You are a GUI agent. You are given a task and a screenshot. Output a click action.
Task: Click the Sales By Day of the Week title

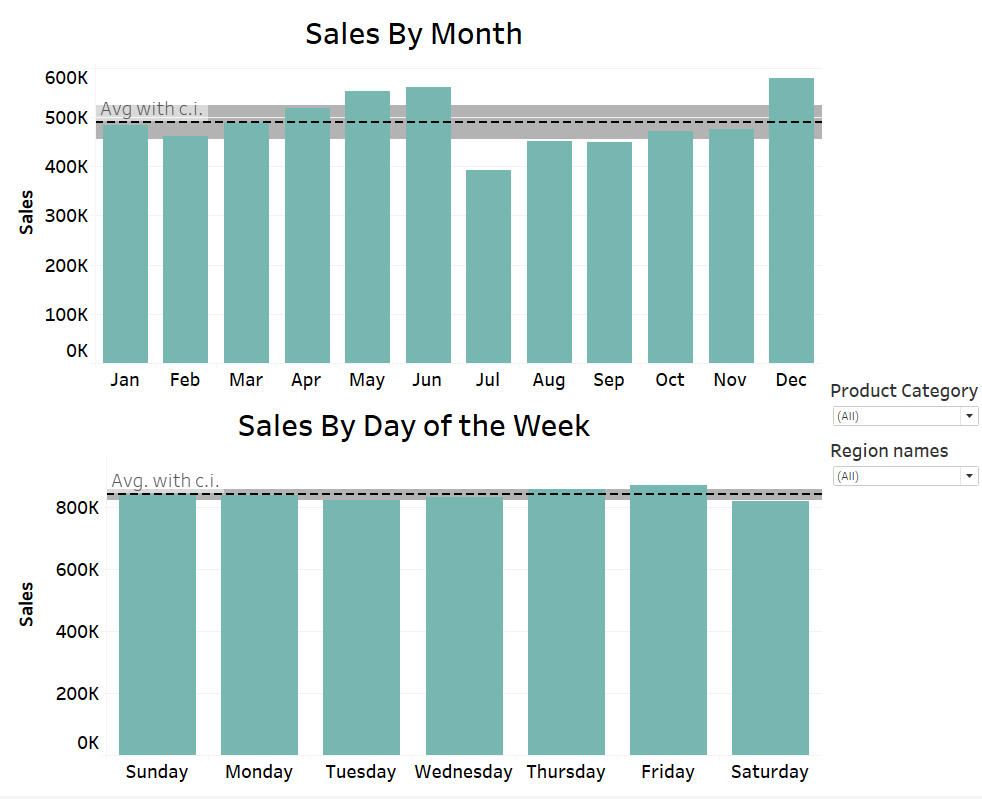(x=413, y=425)
